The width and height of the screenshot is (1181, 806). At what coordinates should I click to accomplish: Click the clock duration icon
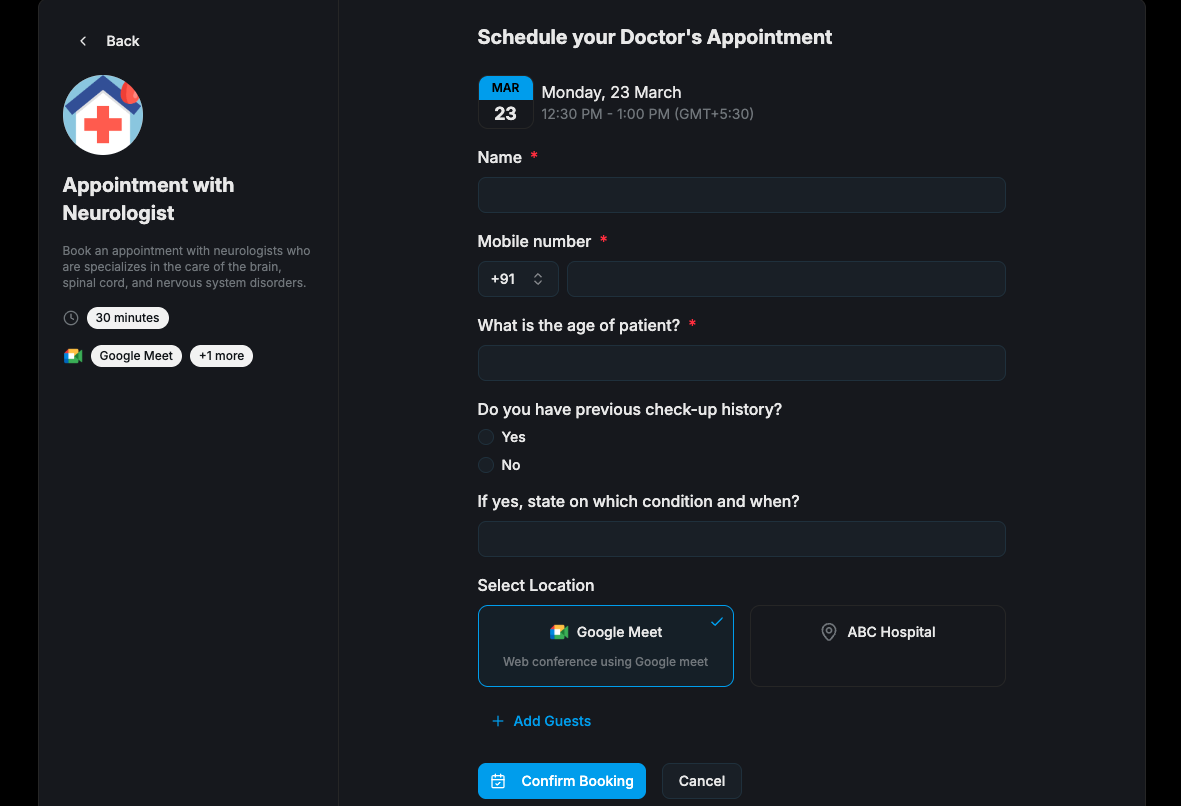(71, 318)
